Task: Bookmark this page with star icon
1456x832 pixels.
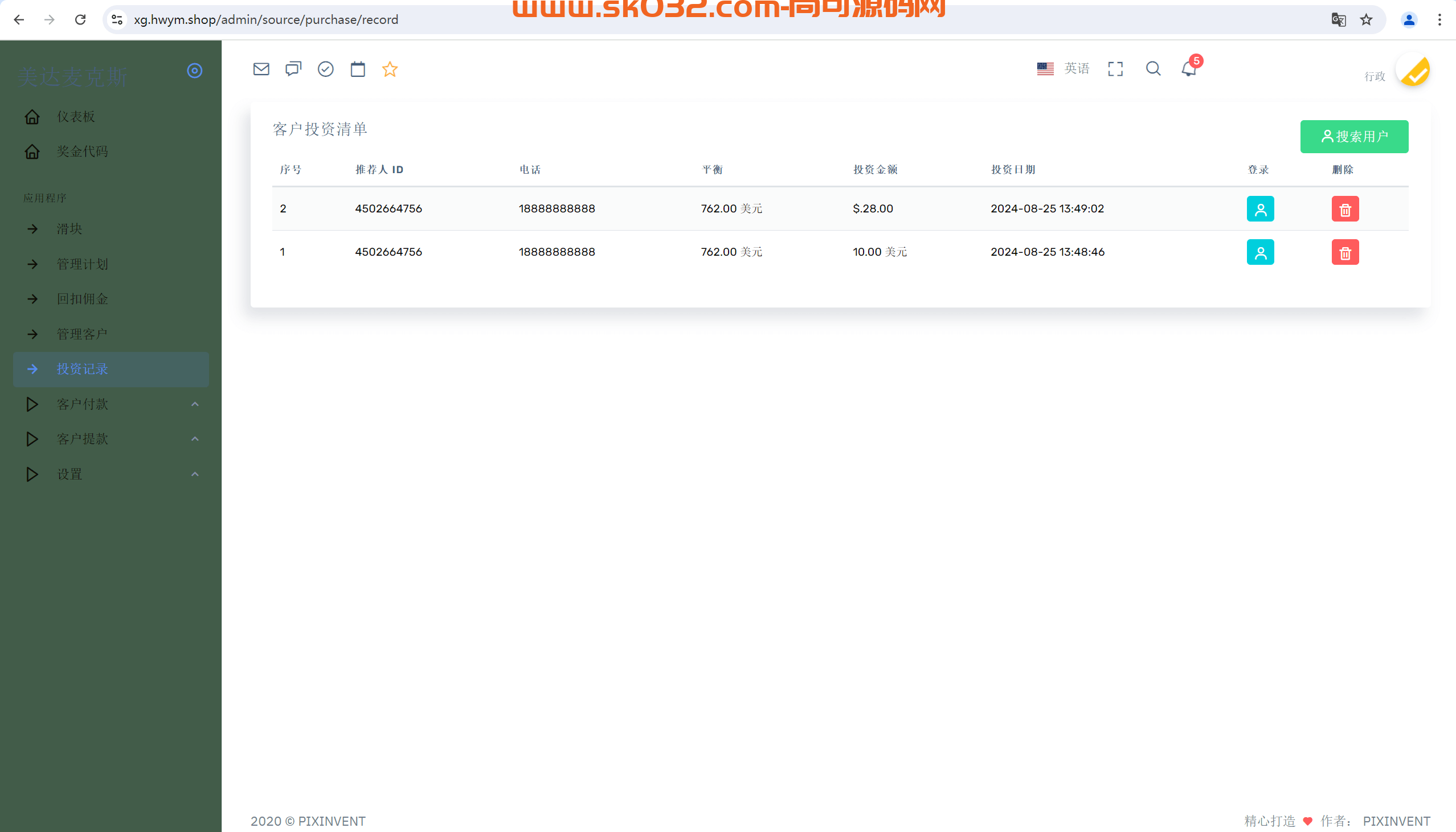Action: pyautogui.click(x=1367, y=20)
